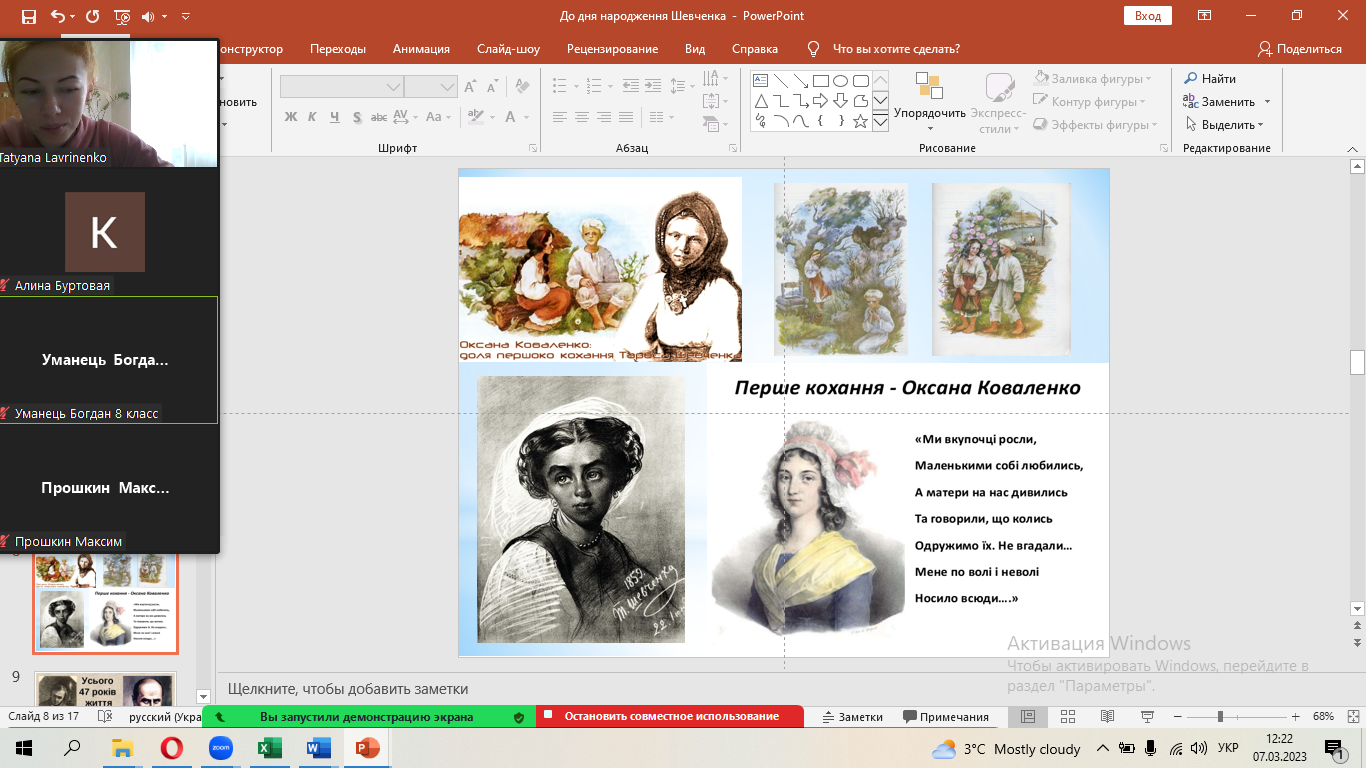This screenshot has width=1366, height=768.
Task: Open the font name combo box
Action: click(x=341, y=87)
